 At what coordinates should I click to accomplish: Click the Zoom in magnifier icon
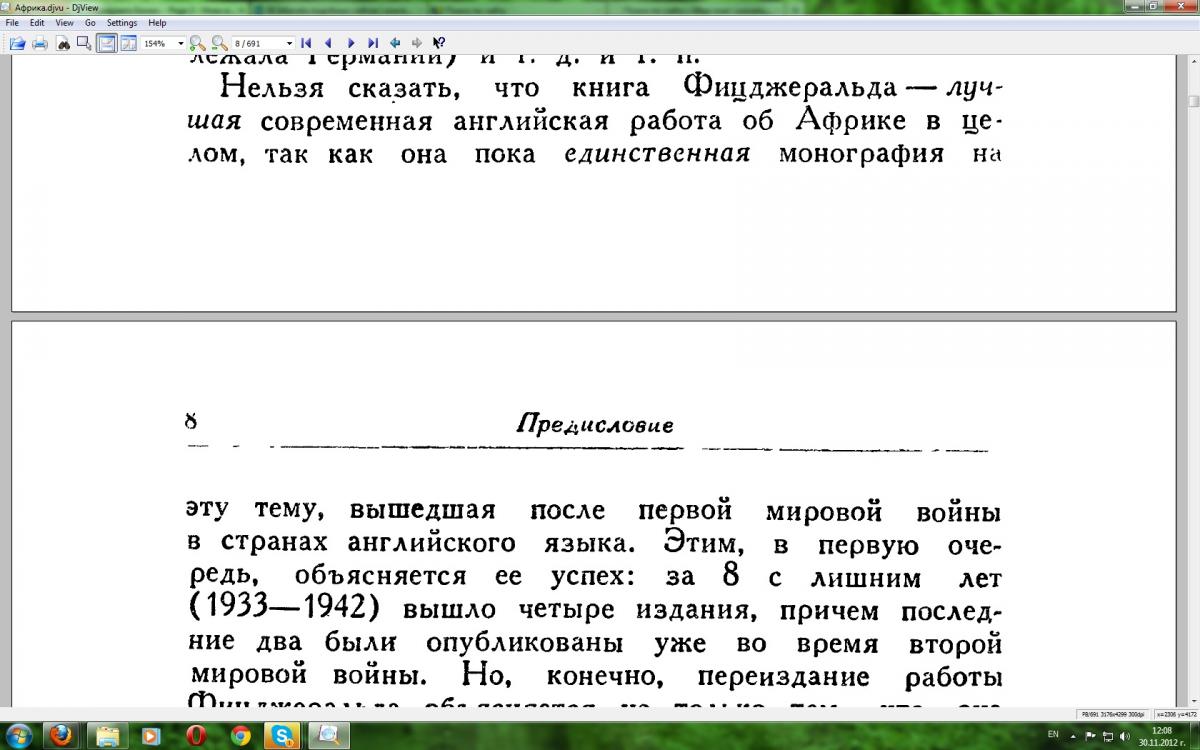197,43
